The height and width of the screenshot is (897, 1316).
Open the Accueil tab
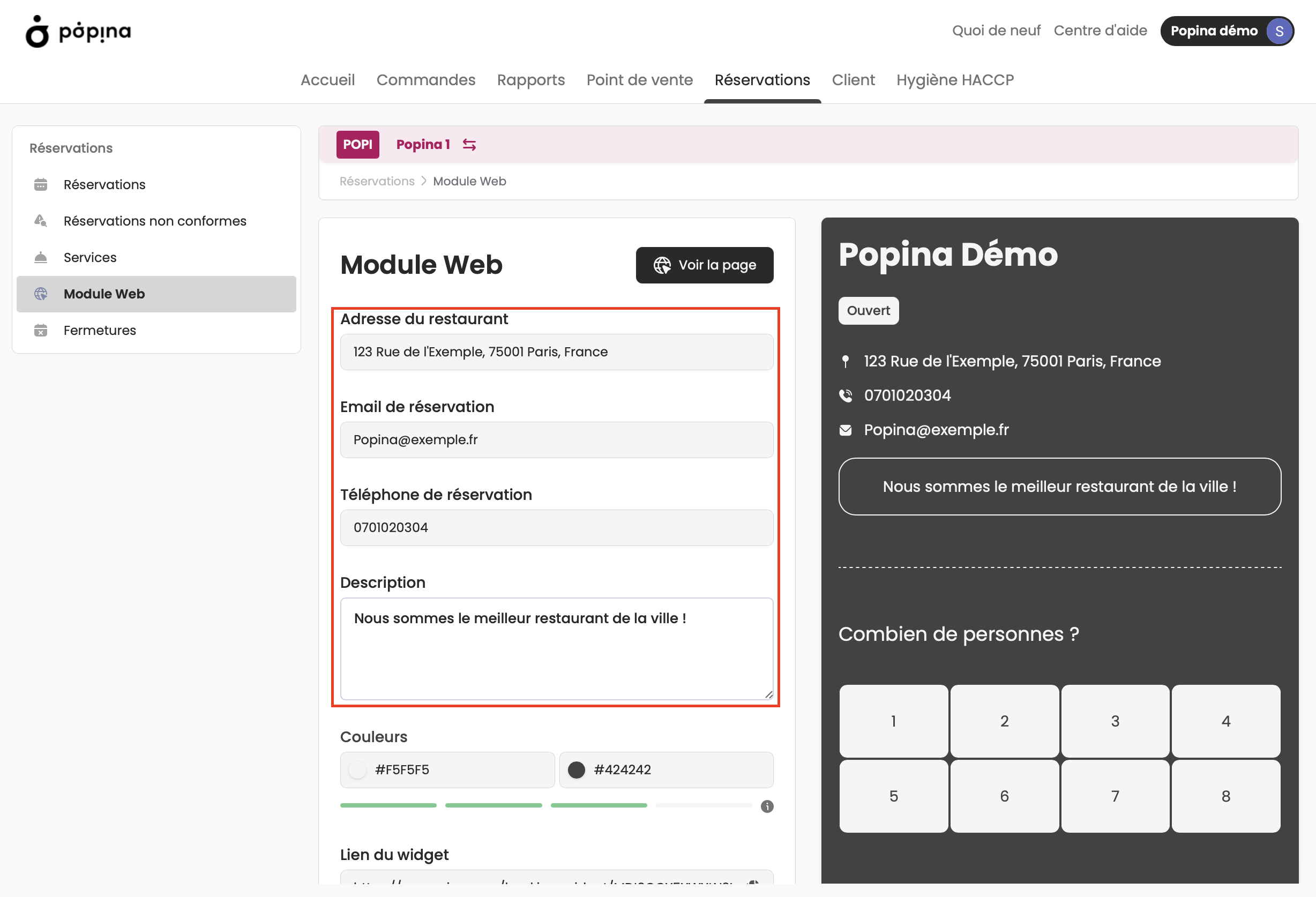[x=328, y=80]
